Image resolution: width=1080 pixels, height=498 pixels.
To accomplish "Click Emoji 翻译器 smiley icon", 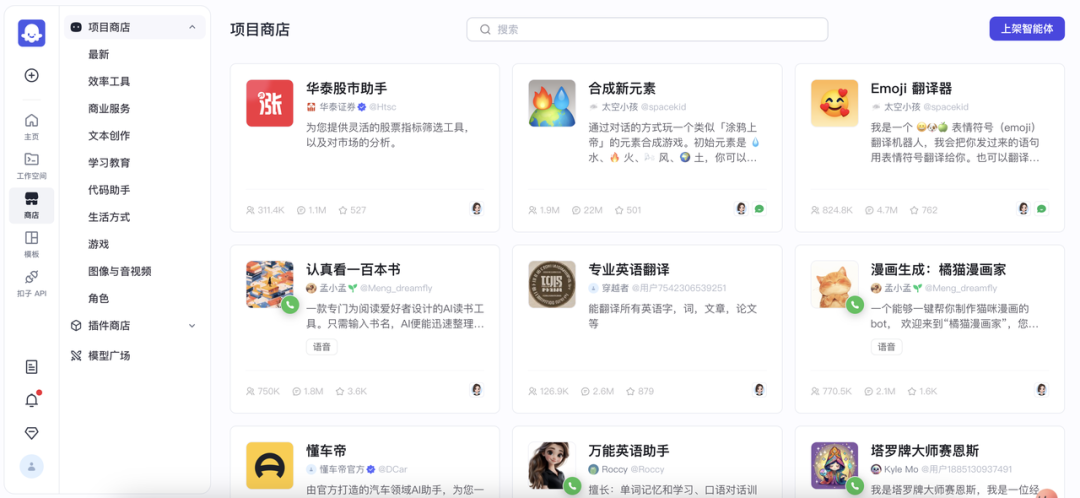I will (x=834, y=103).
